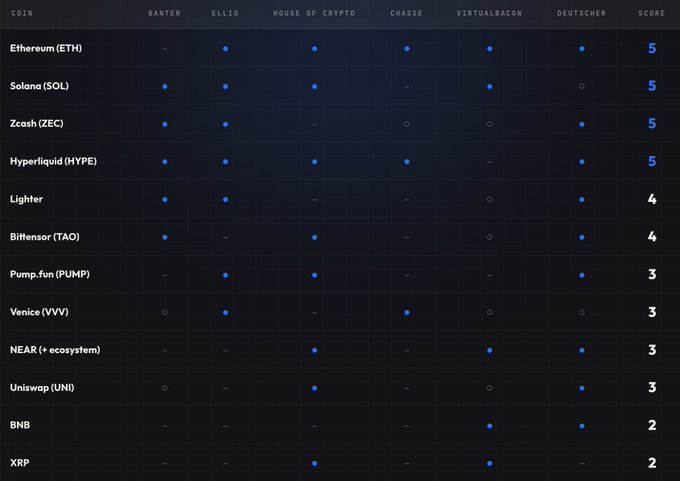Viewport: 680px width, 481px height.
Task: Select the Bittensor (TAO) row name
Action: pyautogui.click(x=45, y=237)
